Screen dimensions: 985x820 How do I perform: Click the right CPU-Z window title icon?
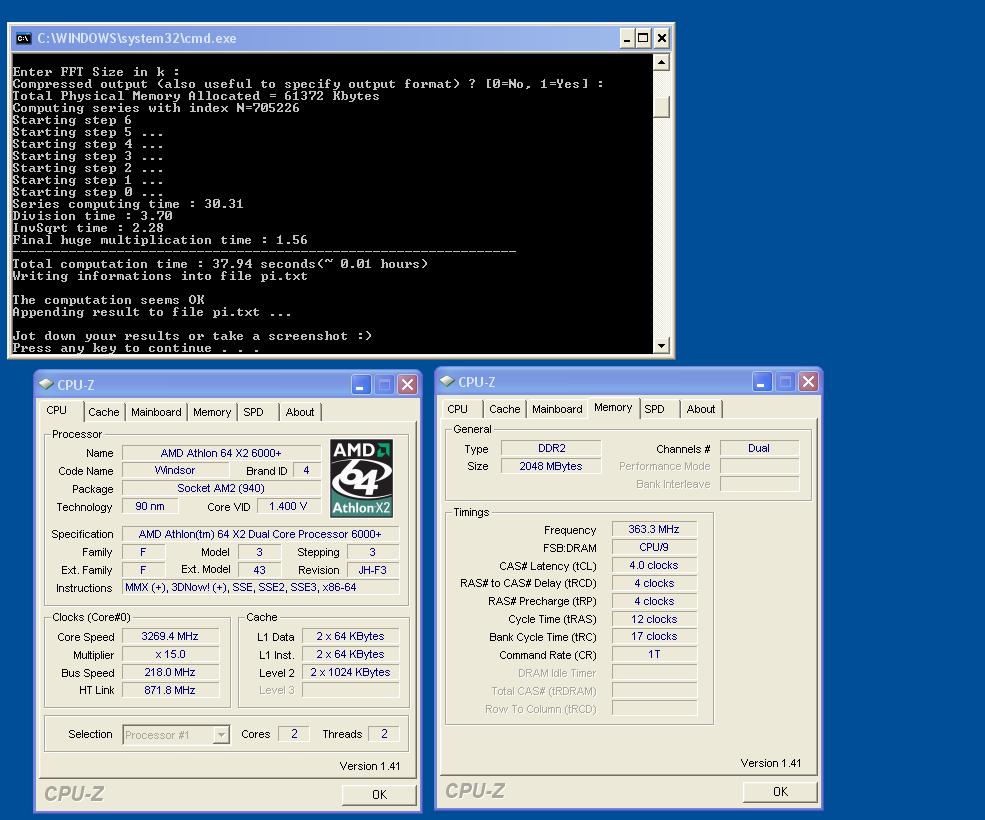pyautogui.click(x=447, y=381)
